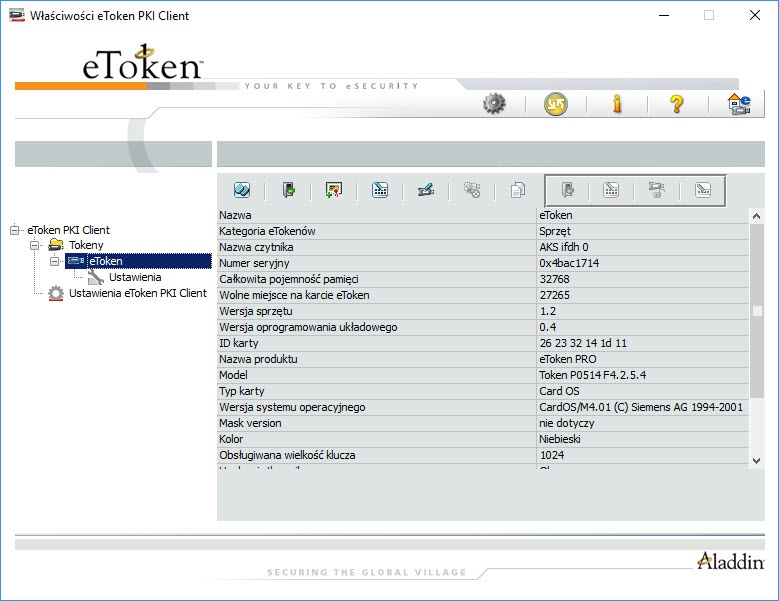Click the Numer seryjny value 0x4bac1714
Viewport: 779px width, 601px height.
coord(570,263)
